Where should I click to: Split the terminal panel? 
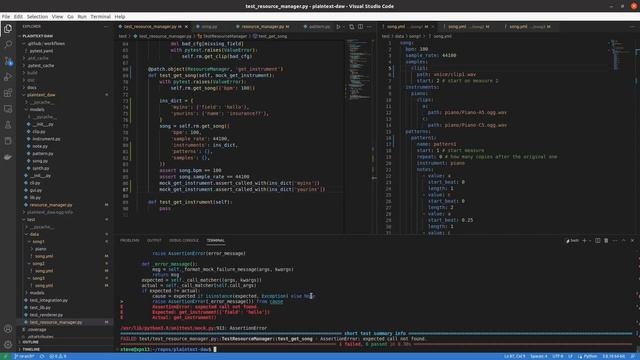tap(598, 240)
